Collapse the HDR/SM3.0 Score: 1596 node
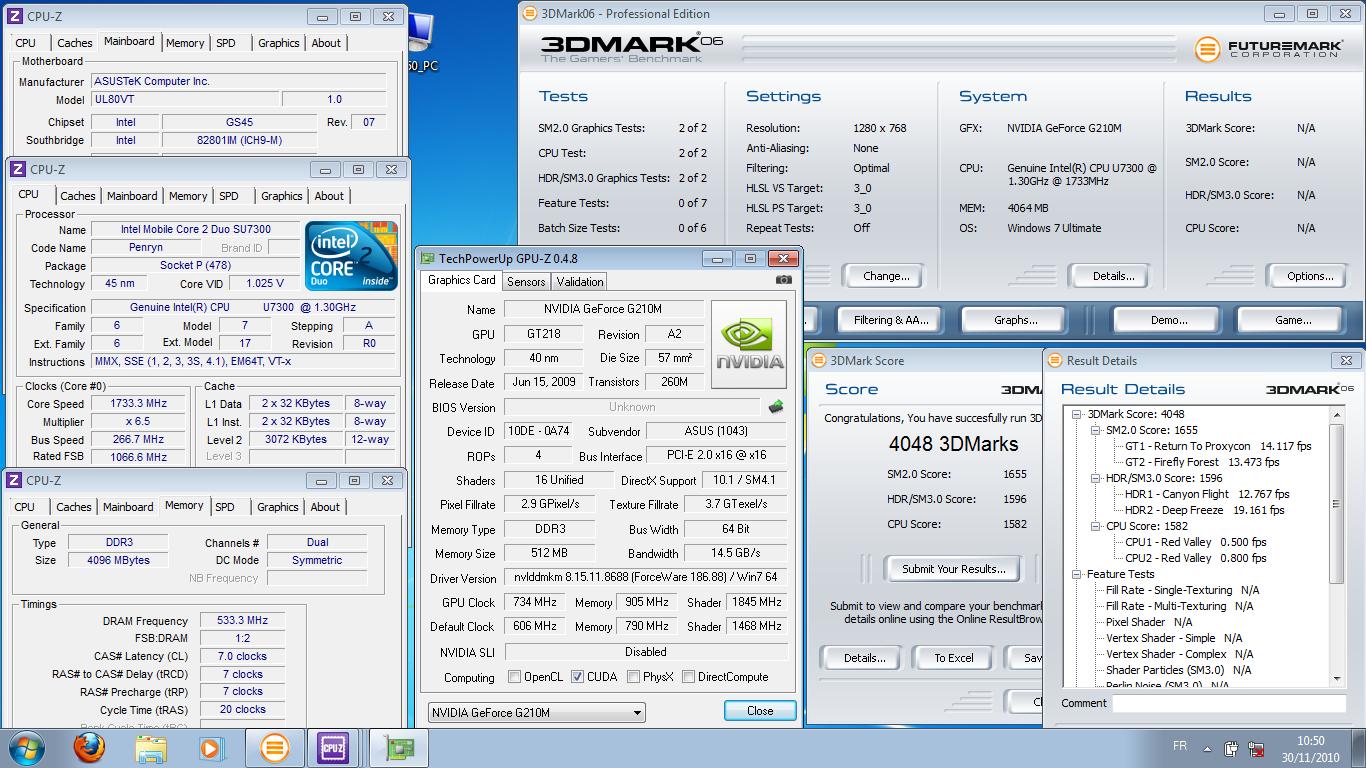The height and width of the screenshot is (768, 1366). (1095, 478)
